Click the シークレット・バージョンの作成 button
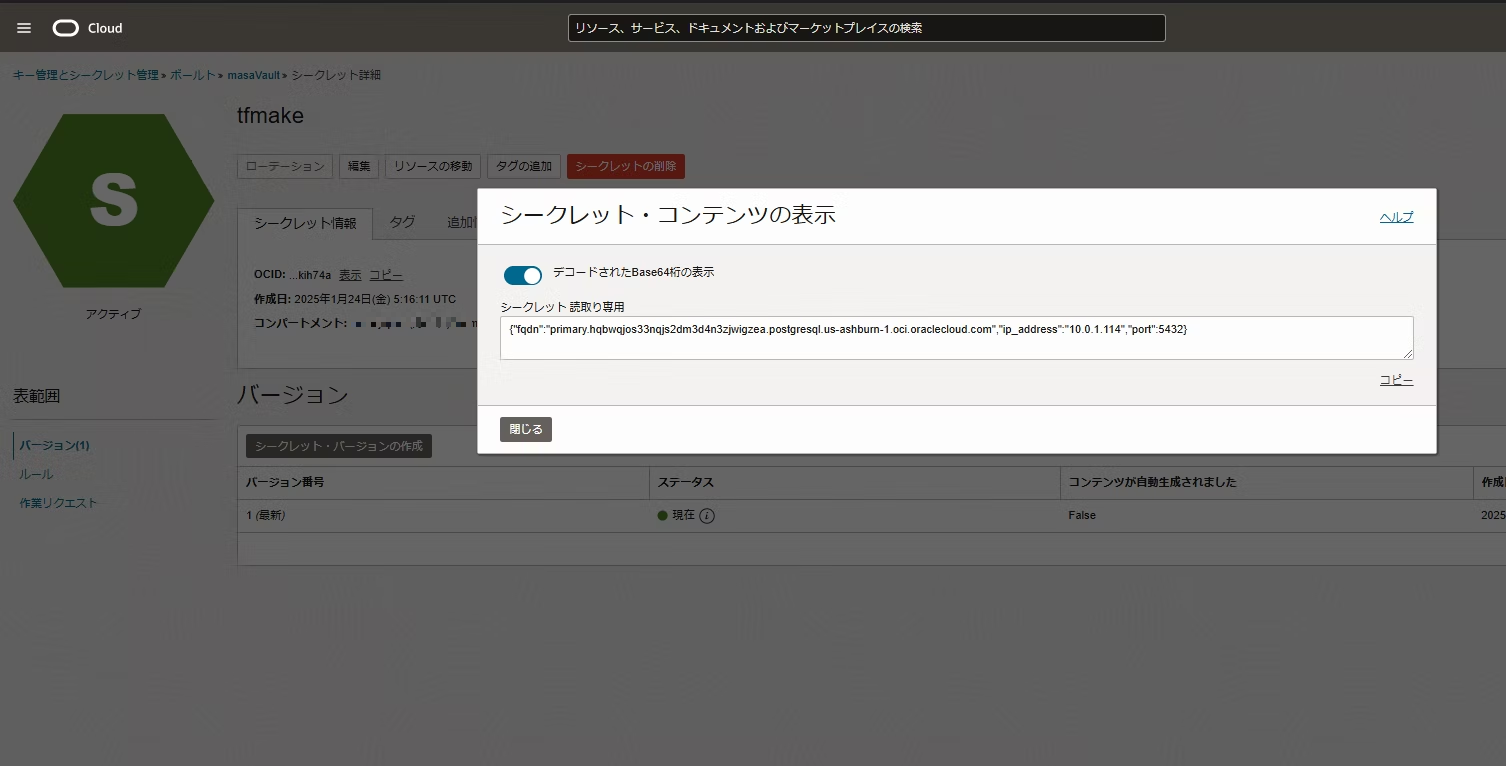The image size is (1506, 766). [339, 446]
